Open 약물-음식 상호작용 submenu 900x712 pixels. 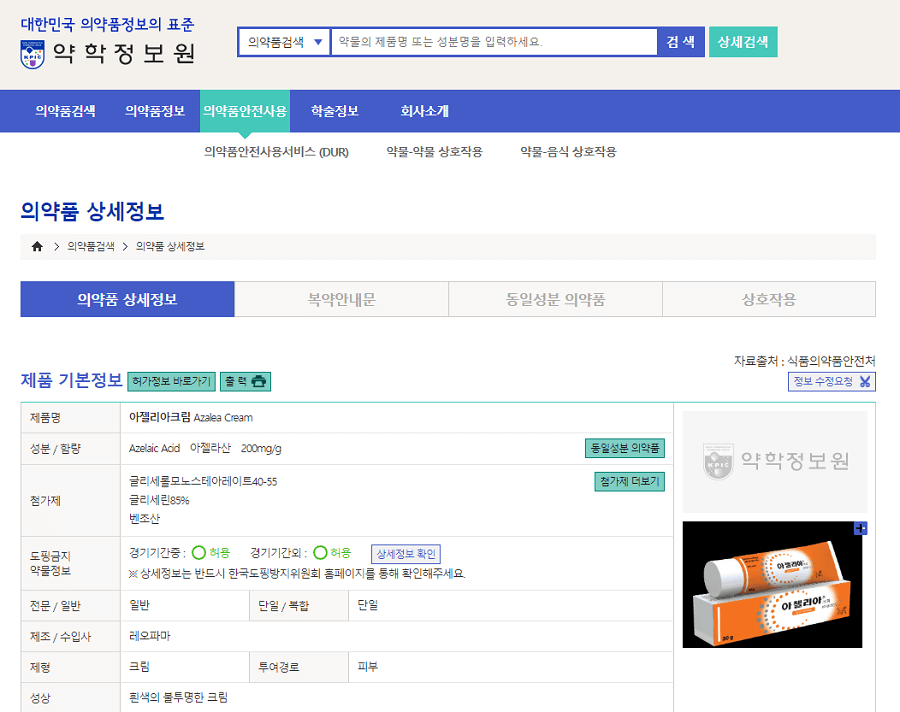(x=568, y=152)
